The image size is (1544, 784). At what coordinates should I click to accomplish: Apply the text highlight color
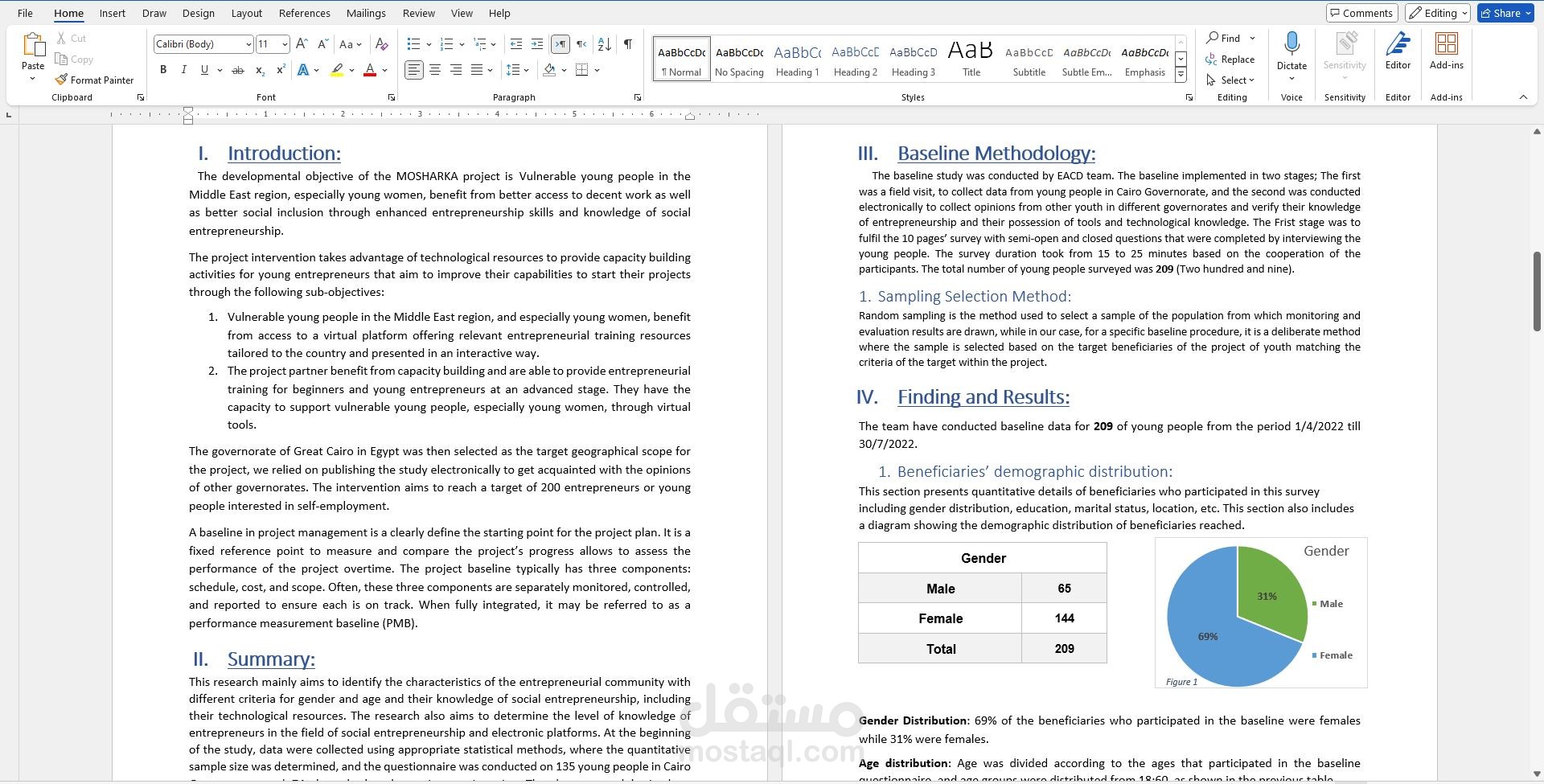(x=336, y=70)
